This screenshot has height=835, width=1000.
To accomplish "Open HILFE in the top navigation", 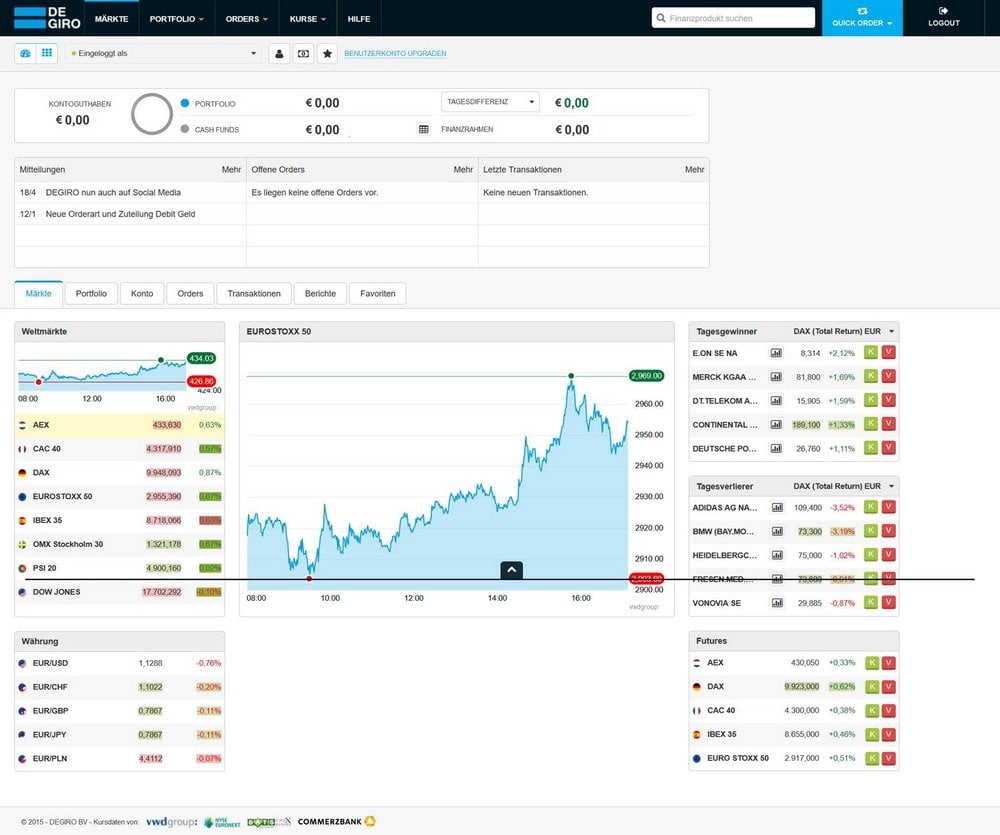I will pos(359,19).
